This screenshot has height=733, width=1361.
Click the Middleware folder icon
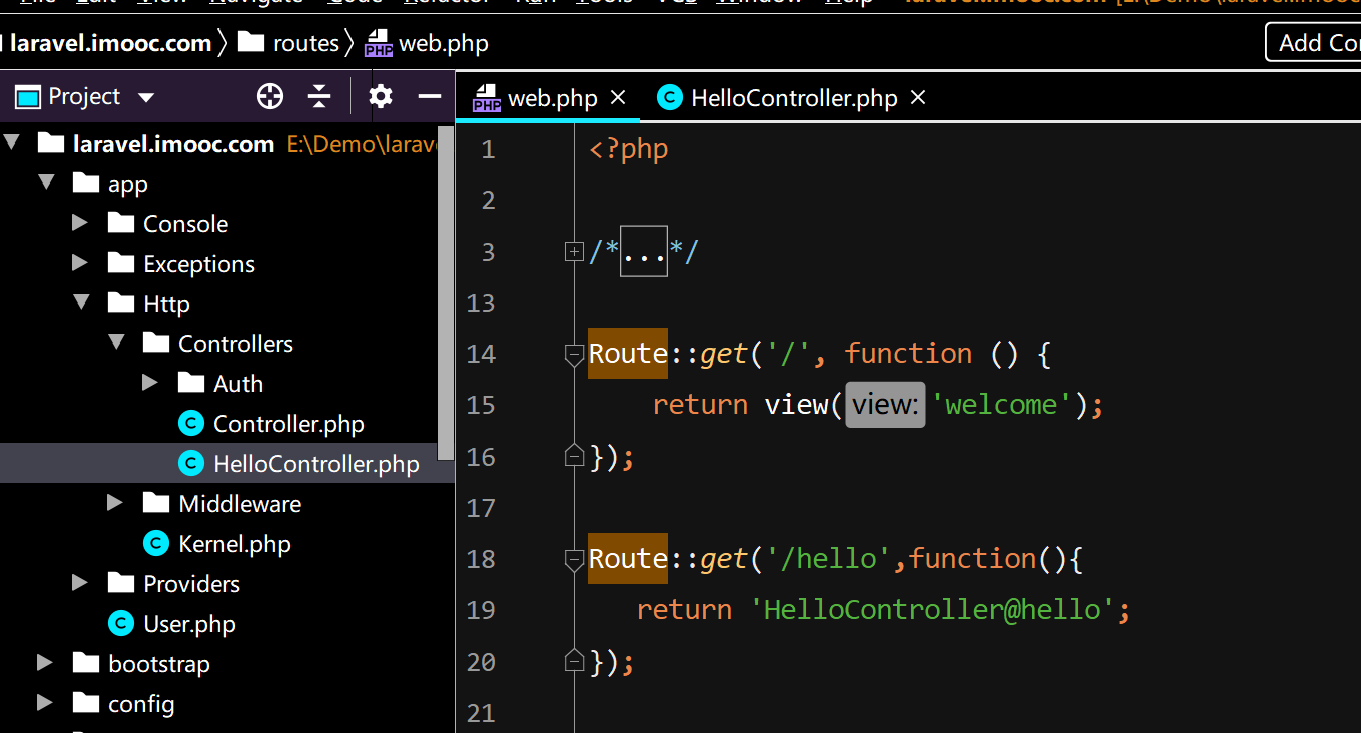(156, 502)
